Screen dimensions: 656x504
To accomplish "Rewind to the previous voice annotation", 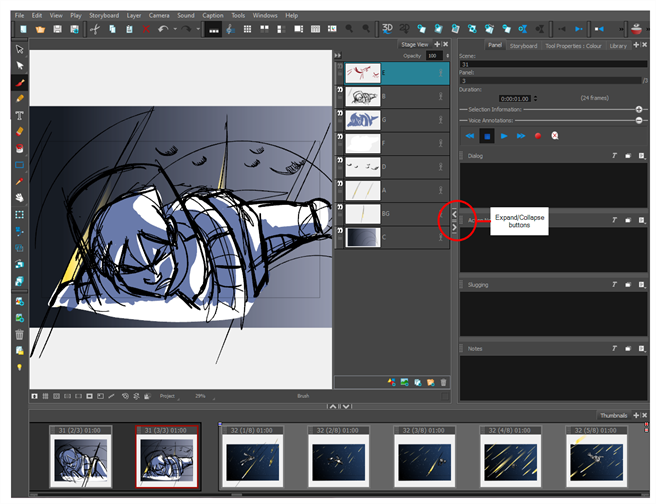I will 470,136.
